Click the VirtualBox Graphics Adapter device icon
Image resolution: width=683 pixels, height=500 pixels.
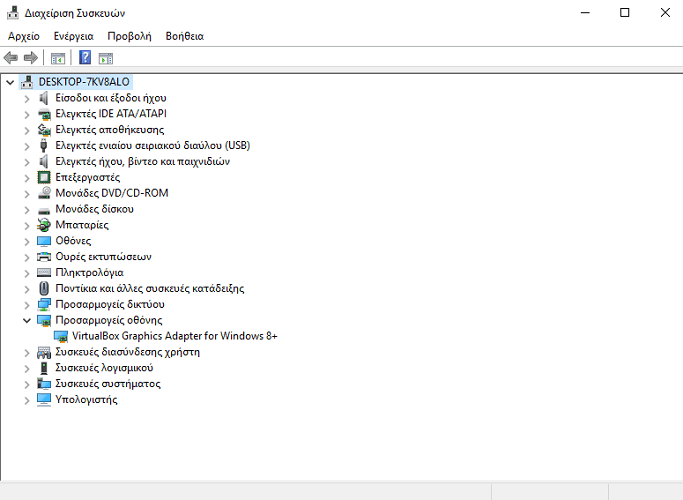click(61, 336)
